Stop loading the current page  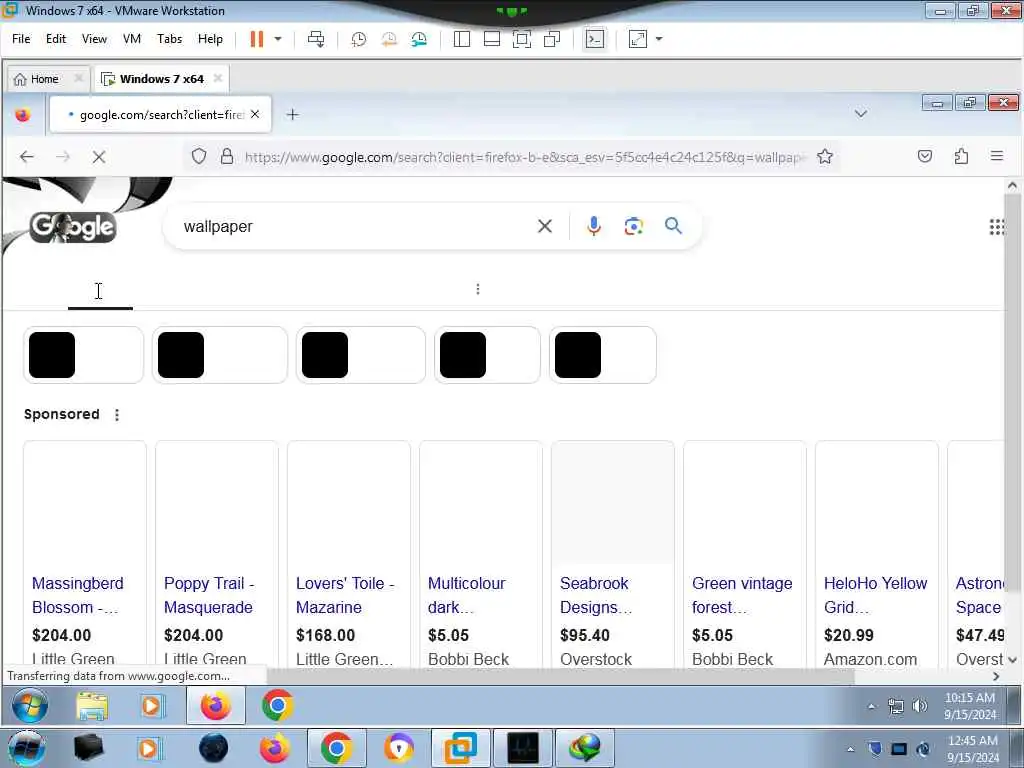(x=99, y=157)
